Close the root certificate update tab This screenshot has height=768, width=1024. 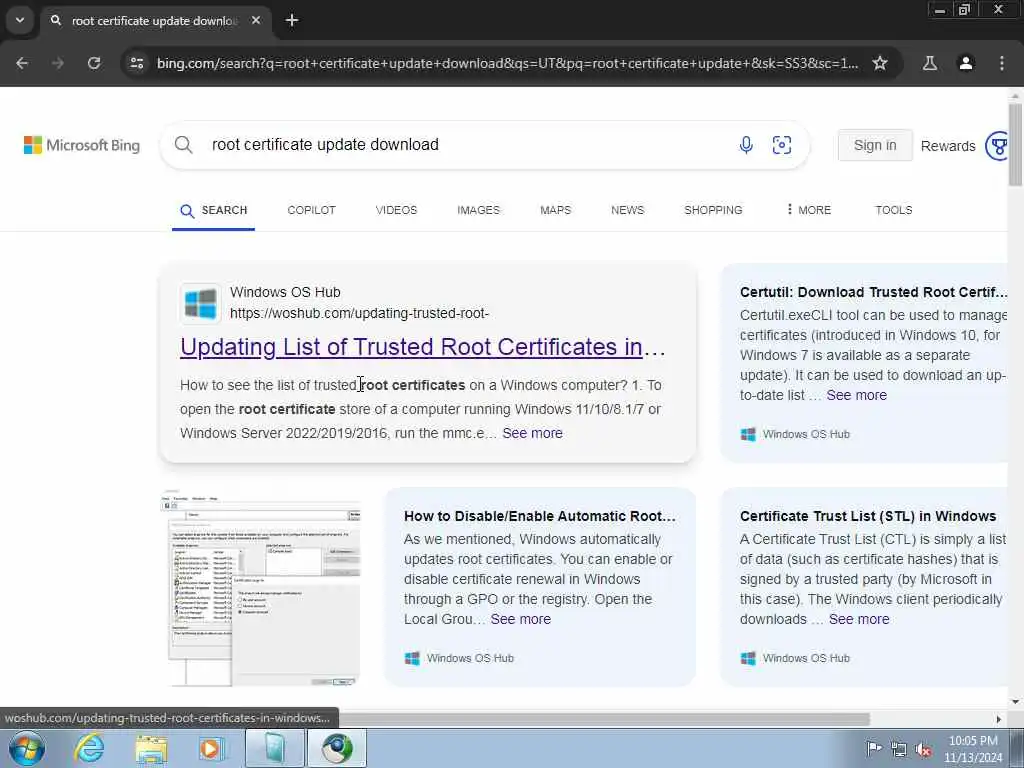[256, 20]
